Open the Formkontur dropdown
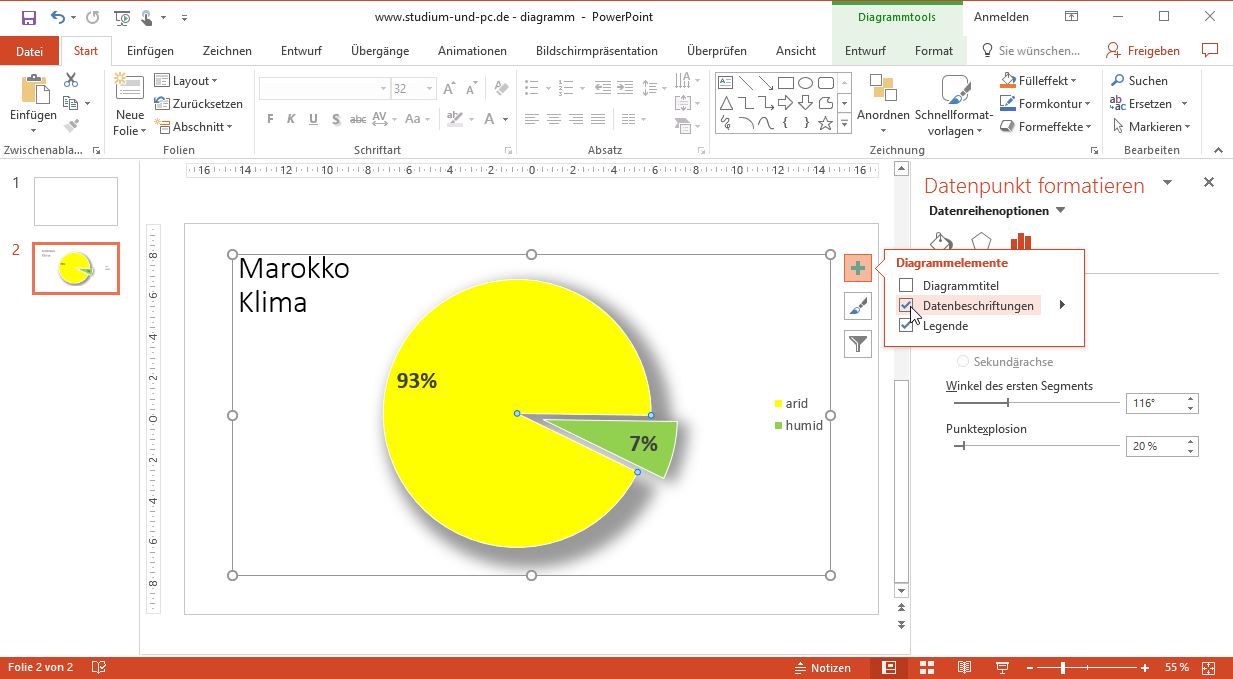The width and height of the screenshot is (1233, 679). [1046, 104]
